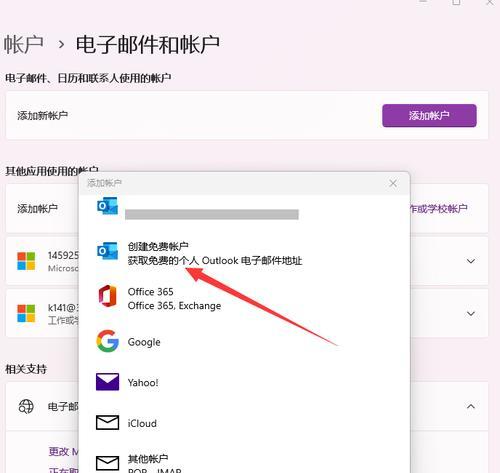Expand the 145925 Microsoft account row
Viewport: 500px width, 473px height.
[471, 261]
